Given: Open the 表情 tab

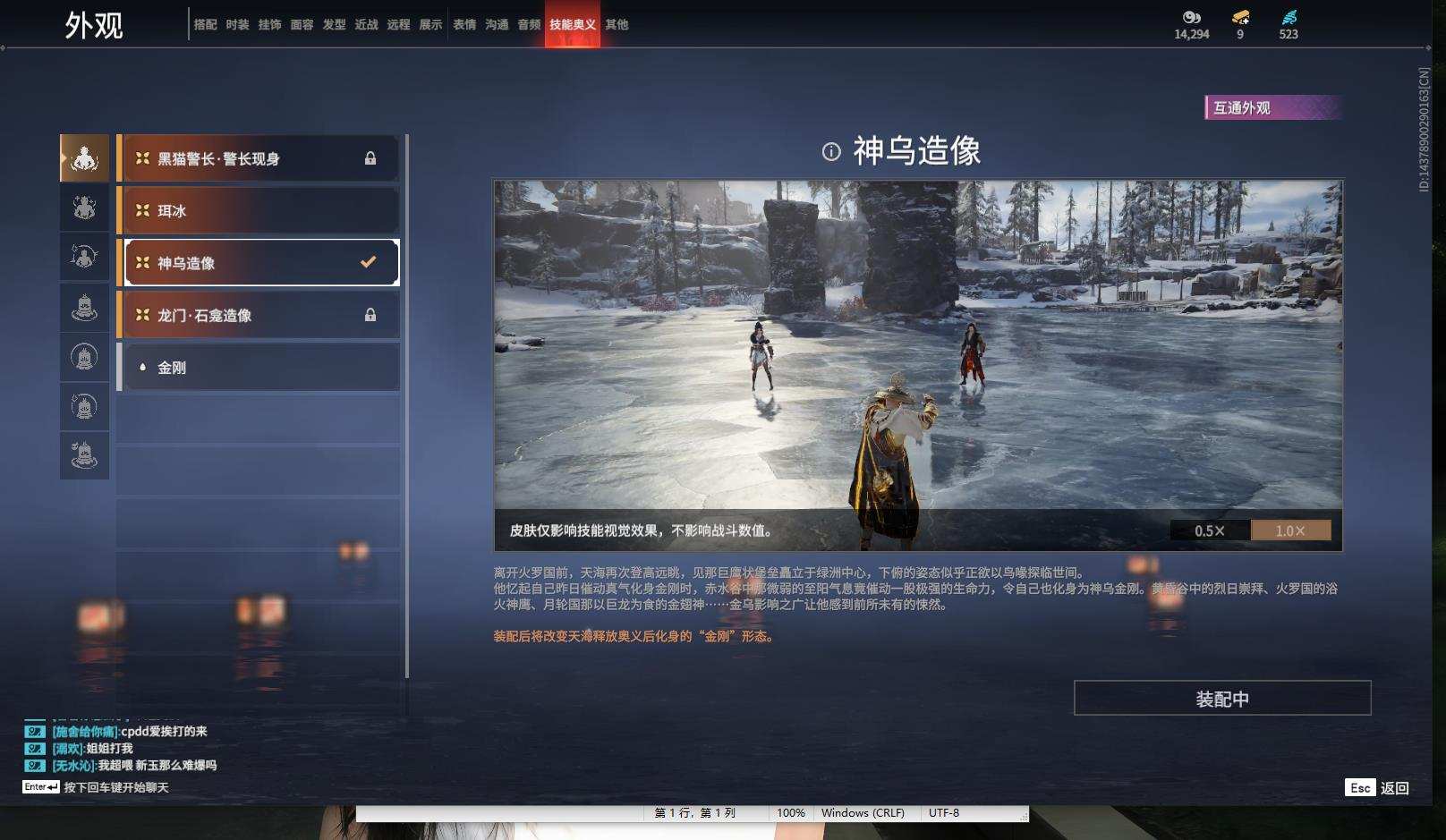Looking at the screenshot, I should pos(465,24).
